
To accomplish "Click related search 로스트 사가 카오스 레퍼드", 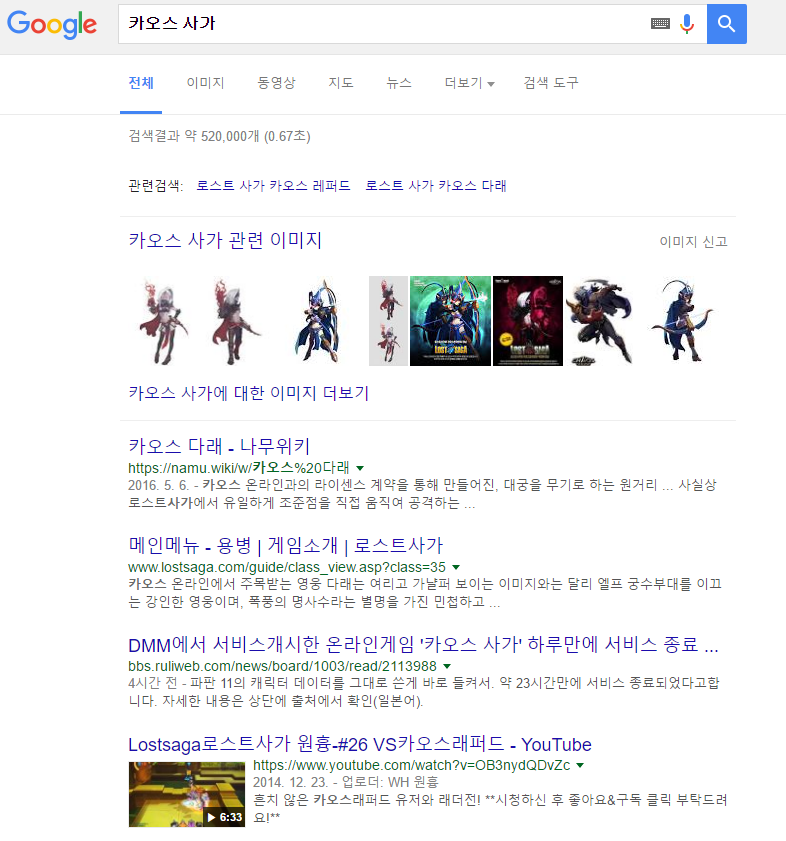I will pyautogui.click(x=273, y=186).
